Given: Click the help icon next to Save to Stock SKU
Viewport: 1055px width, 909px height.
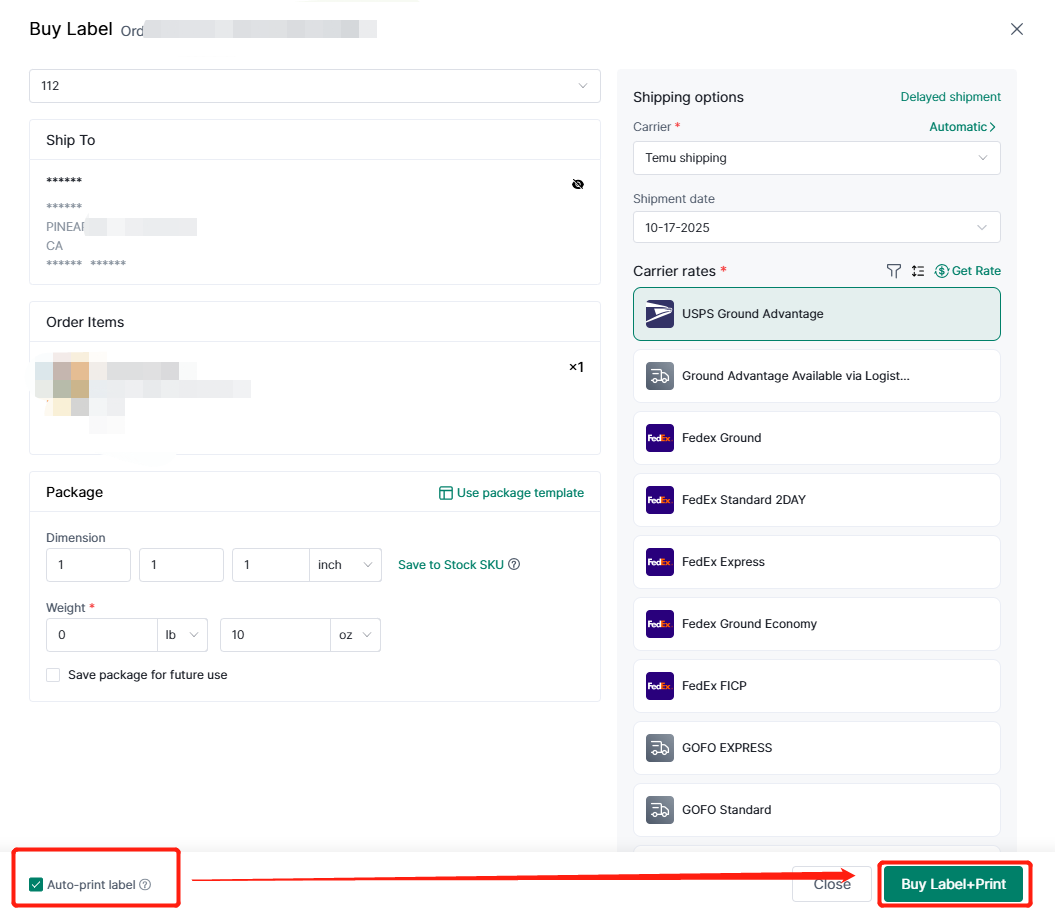Looking at the screenshot, I should point(514,565).
